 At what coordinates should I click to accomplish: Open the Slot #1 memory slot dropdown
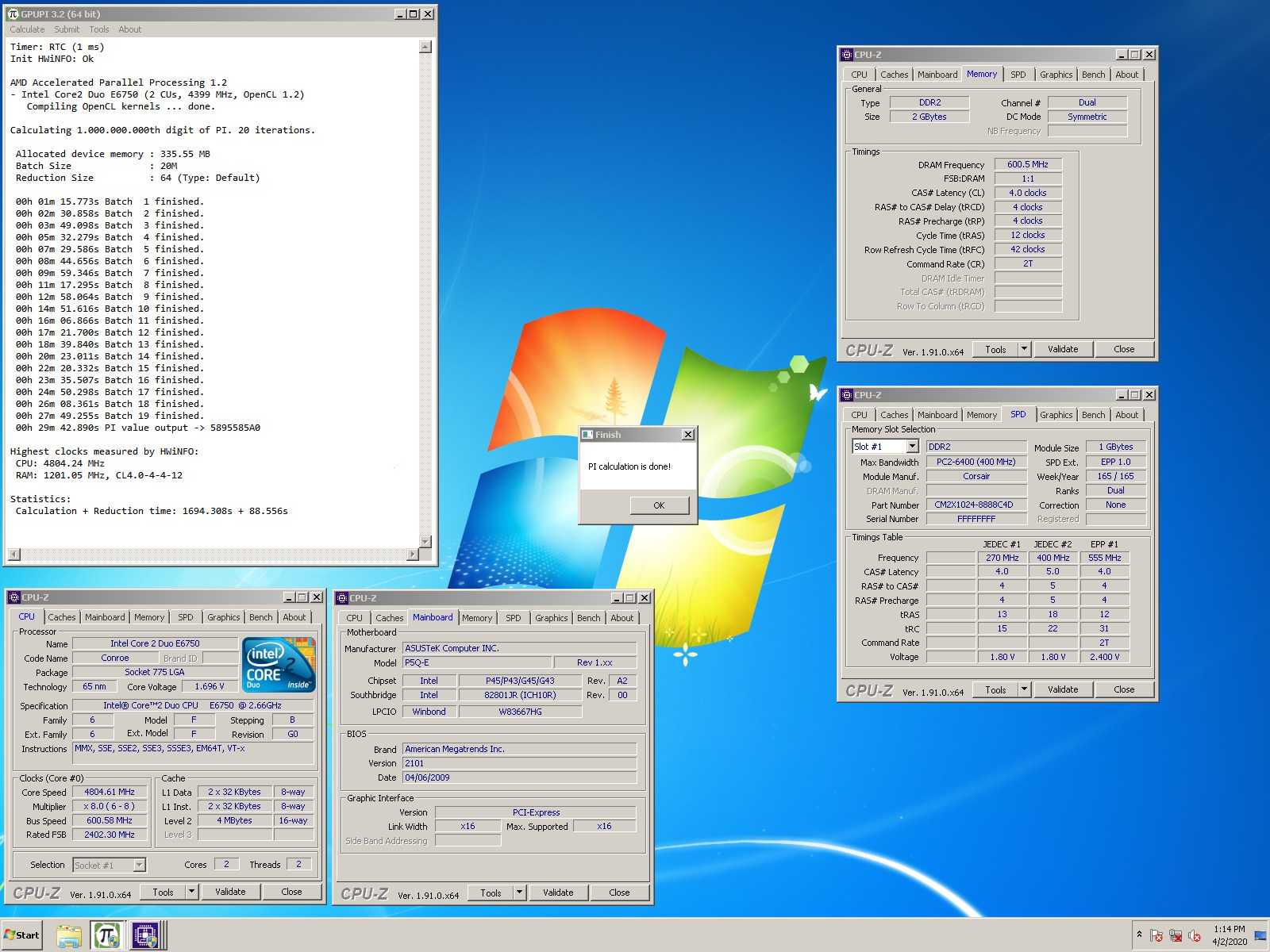pyautogui.click(x=913, y=447)
